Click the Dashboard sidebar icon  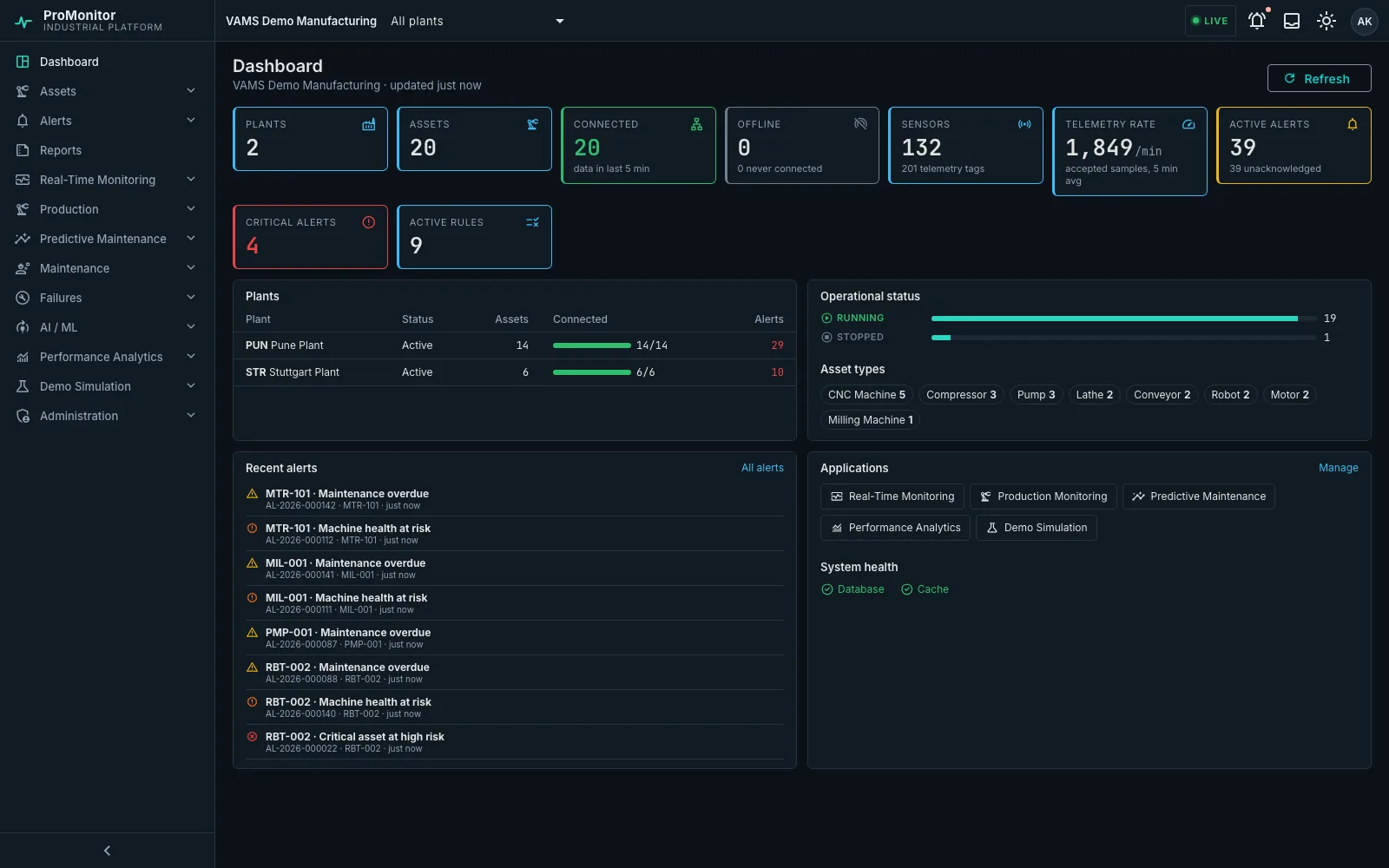point(23,62)
